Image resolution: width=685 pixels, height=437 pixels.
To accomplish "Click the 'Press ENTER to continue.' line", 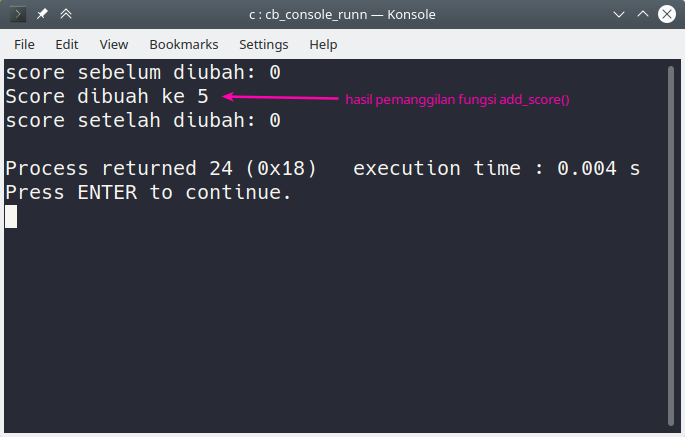I will point(149,193).
